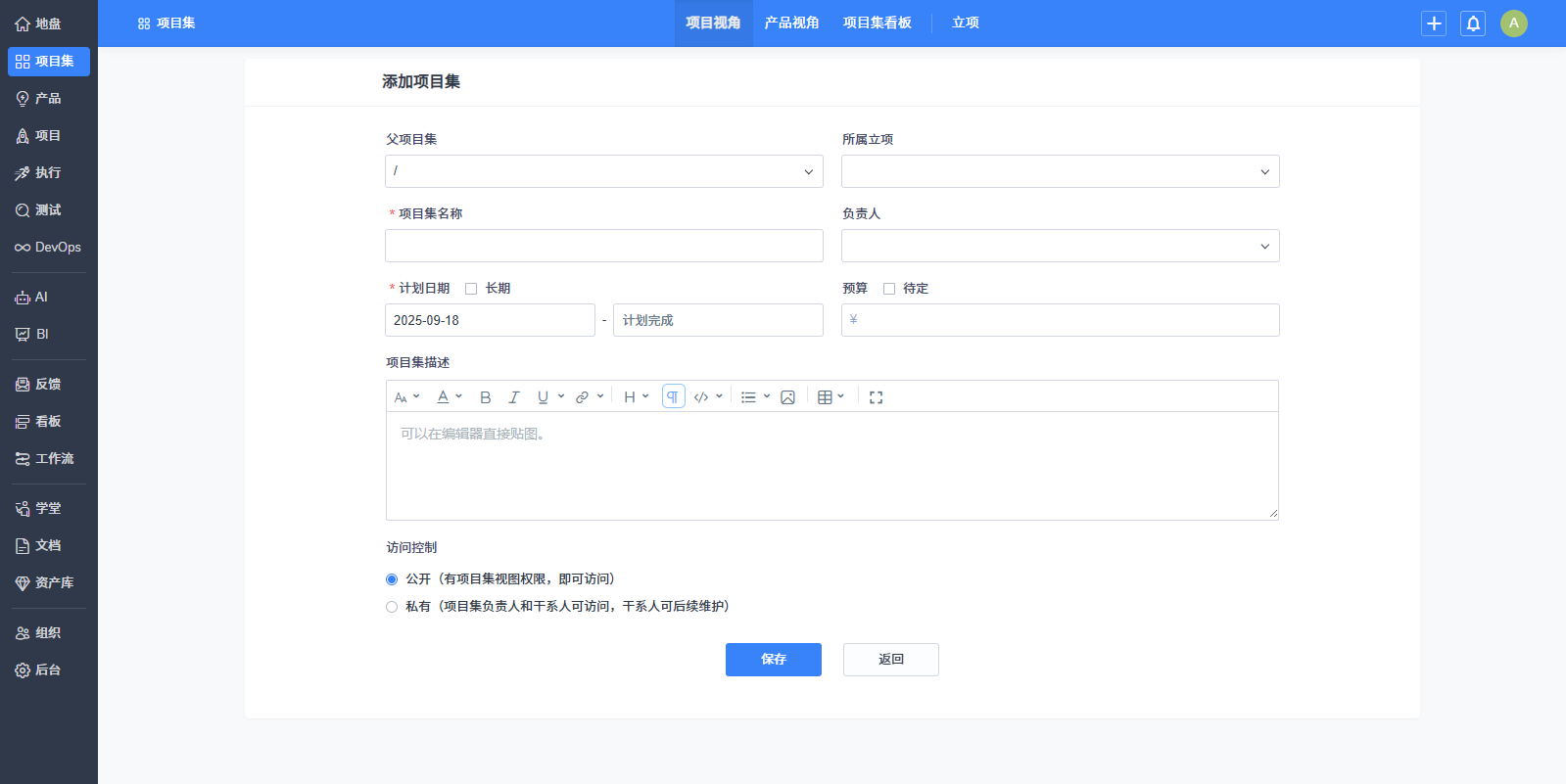Open the 项目集看板 tab

point(877,23)
